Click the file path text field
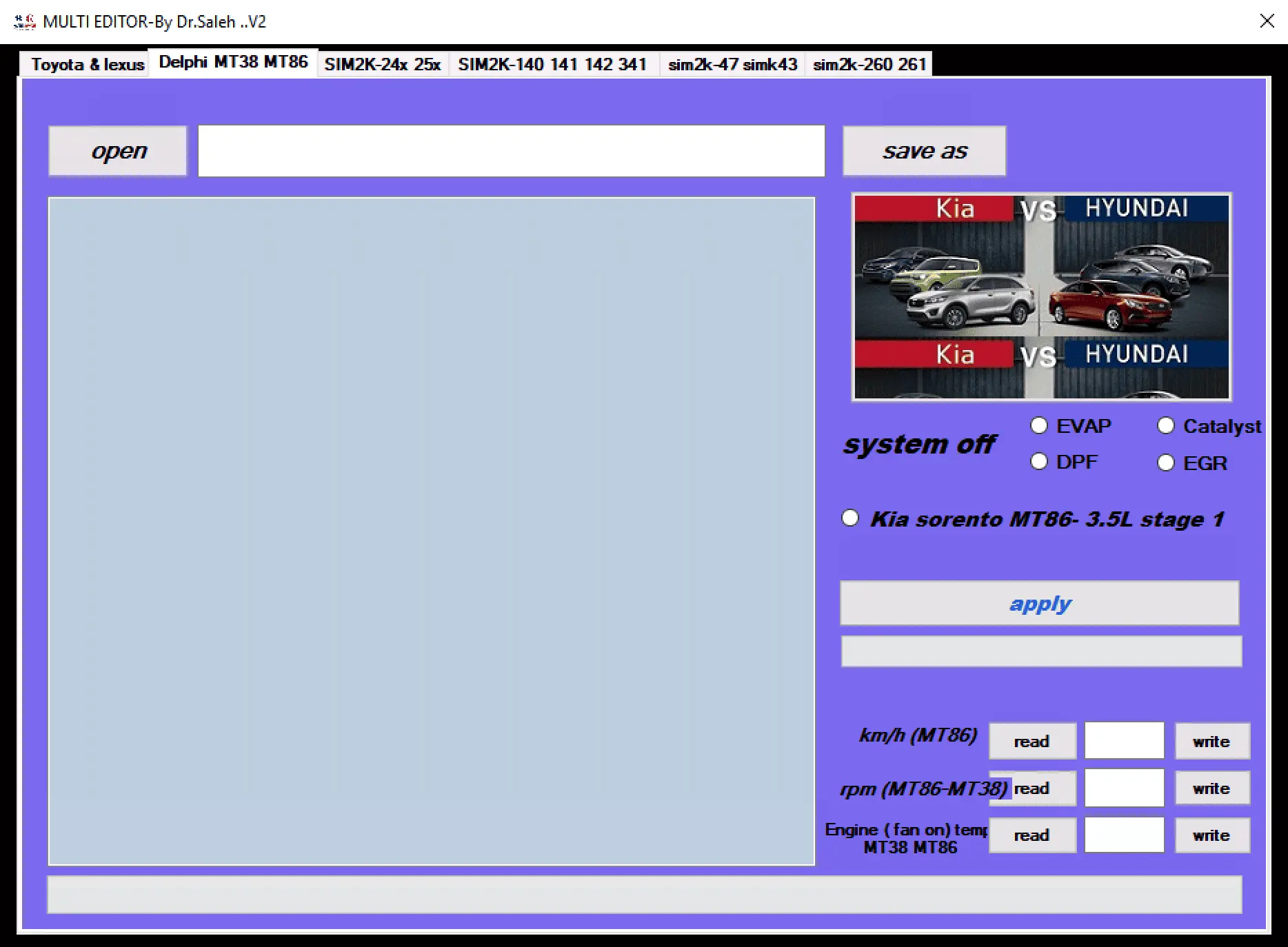 tap(512, 151)
